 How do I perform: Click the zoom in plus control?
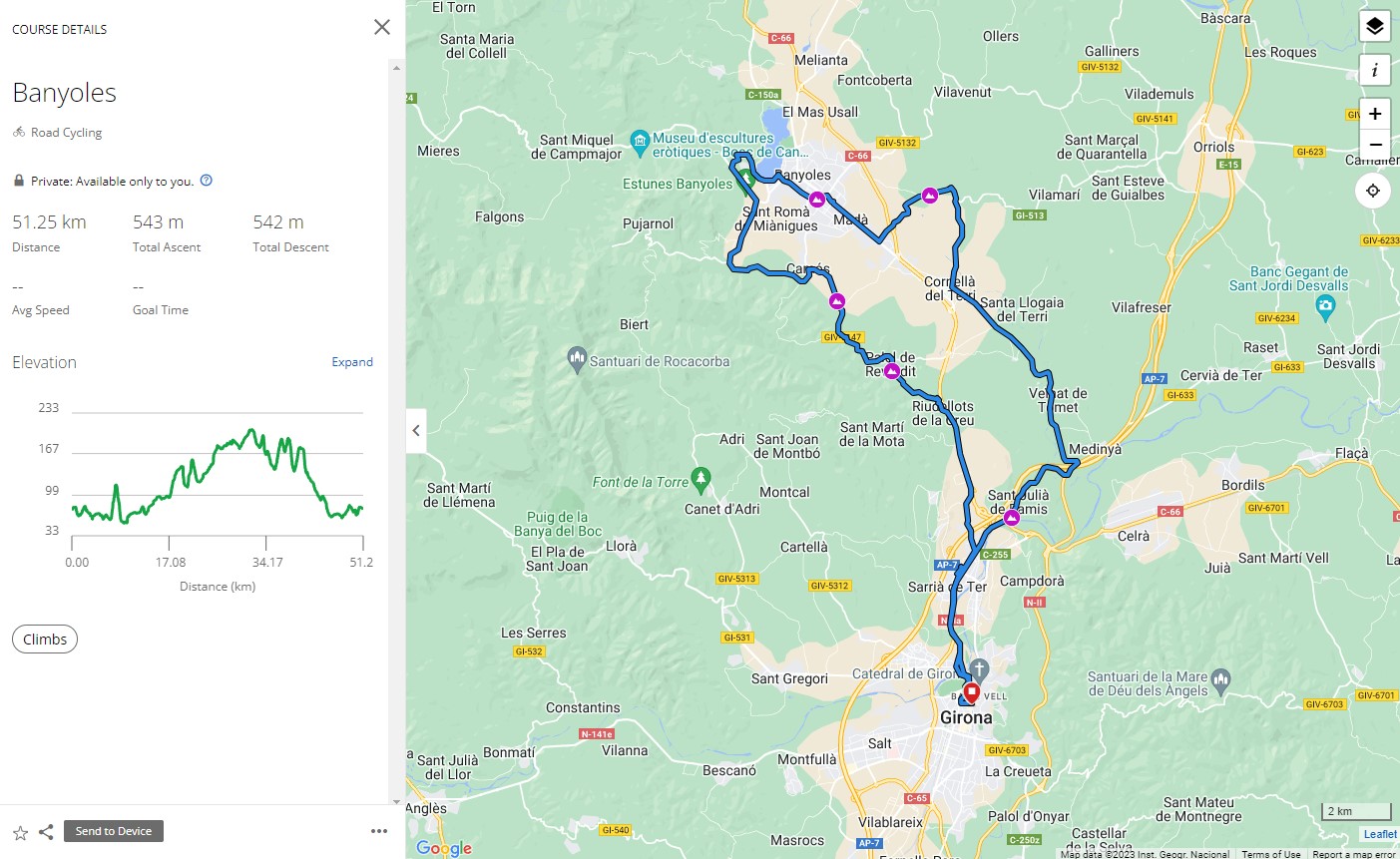pyautogui.click(x=1374, y=113)
